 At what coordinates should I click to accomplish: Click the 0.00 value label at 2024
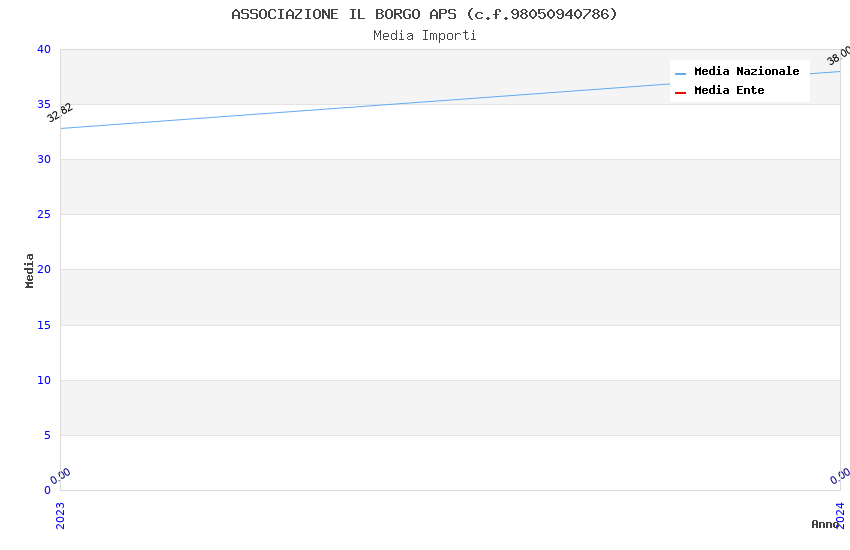(840, 476)
